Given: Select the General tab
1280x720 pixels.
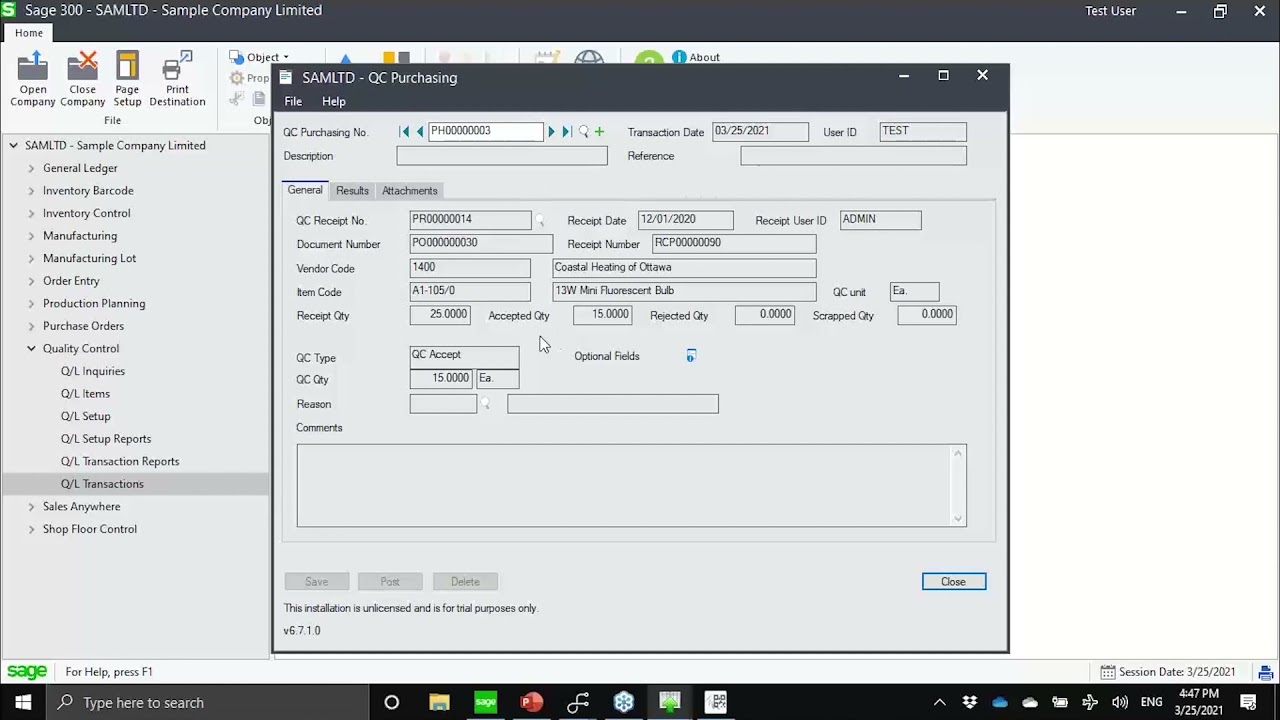Looking at the screenshot, I should 305,190.
